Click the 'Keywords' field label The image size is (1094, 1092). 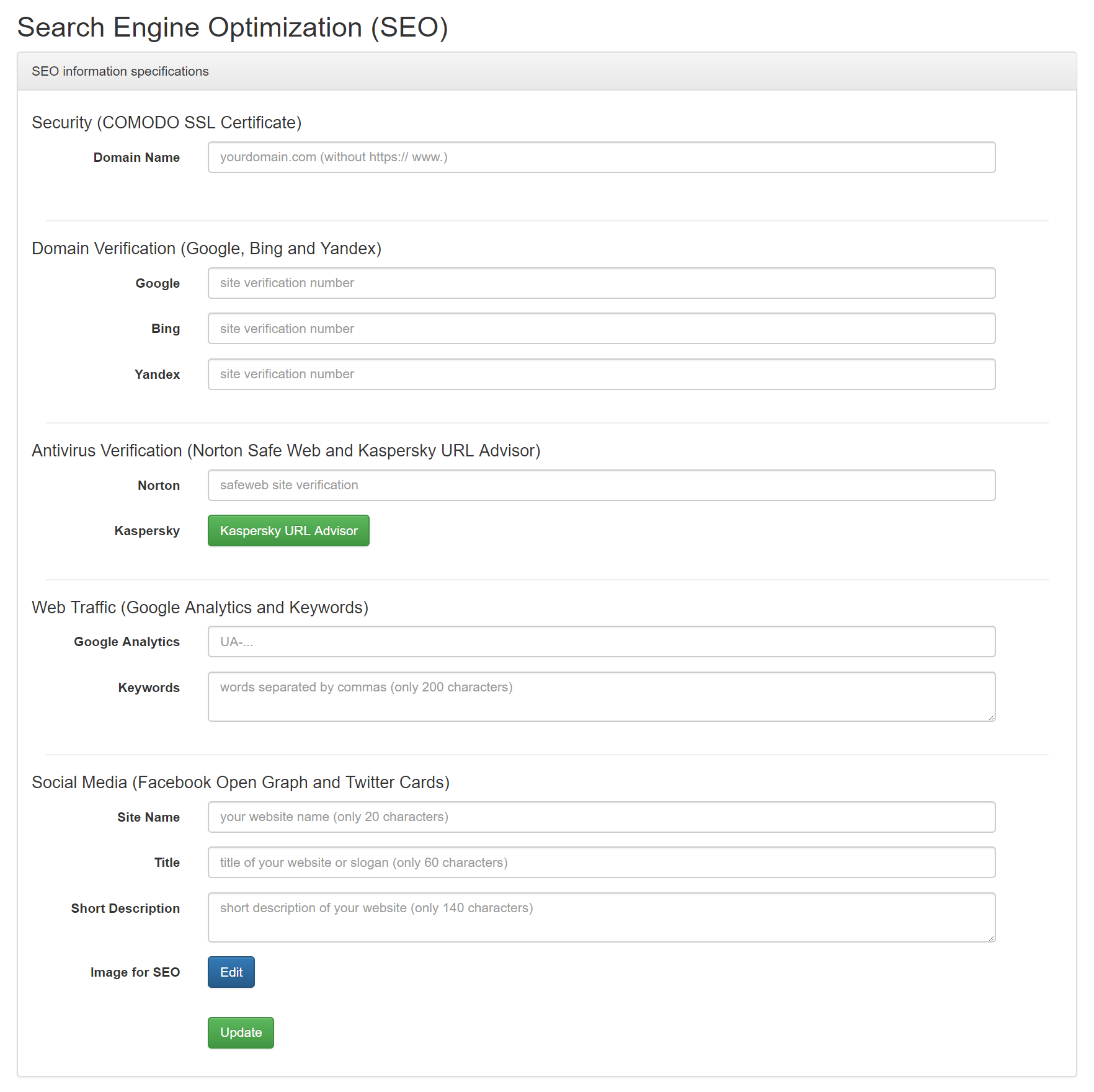[x=149, y=688]
